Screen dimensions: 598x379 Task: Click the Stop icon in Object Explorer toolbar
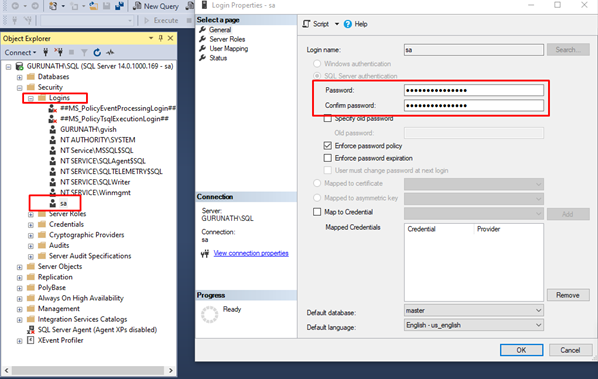pyautogui.click(x=71, y=52)
